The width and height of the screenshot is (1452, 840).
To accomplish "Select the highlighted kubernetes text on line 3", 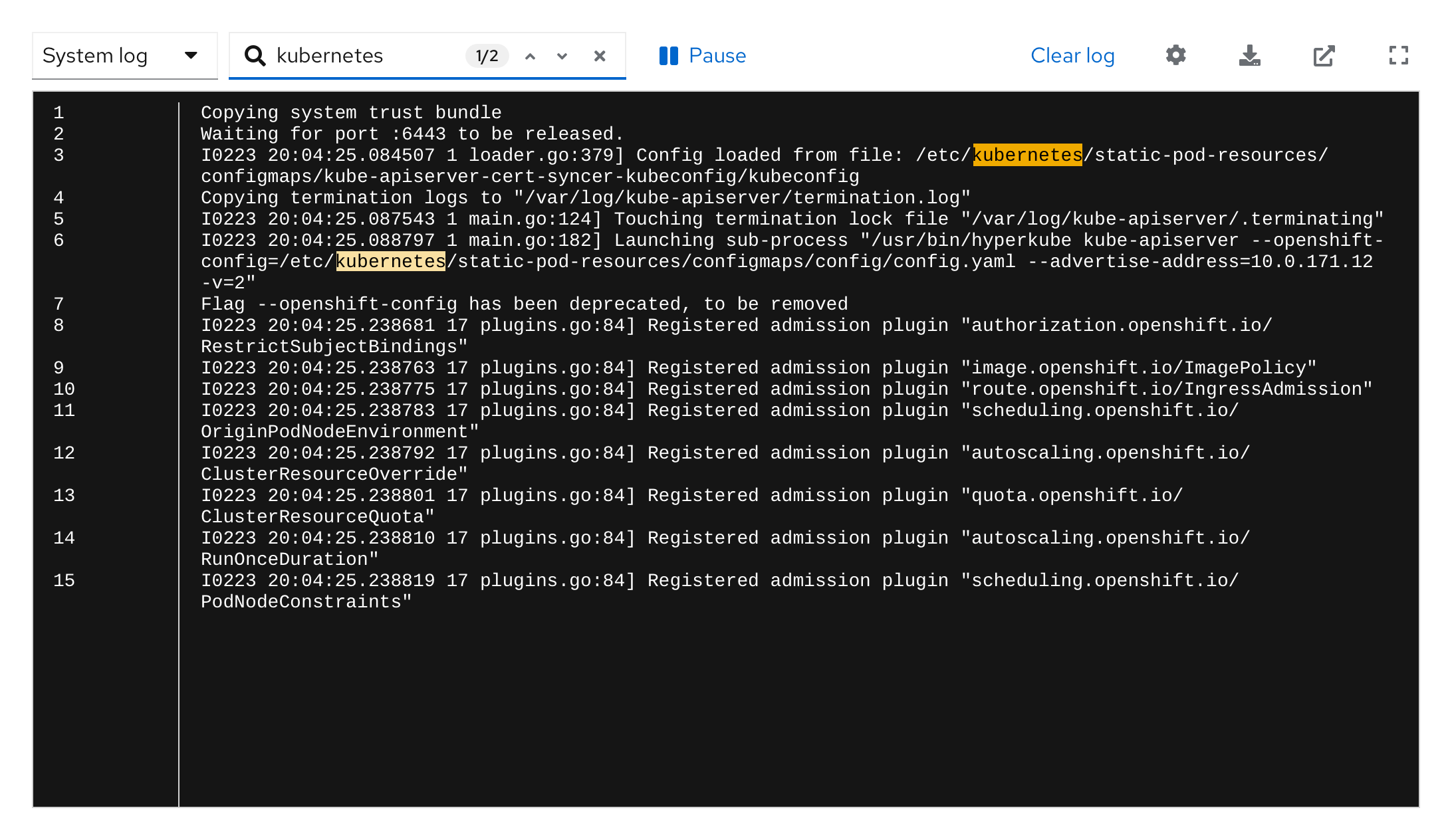I will point(1026,155).
